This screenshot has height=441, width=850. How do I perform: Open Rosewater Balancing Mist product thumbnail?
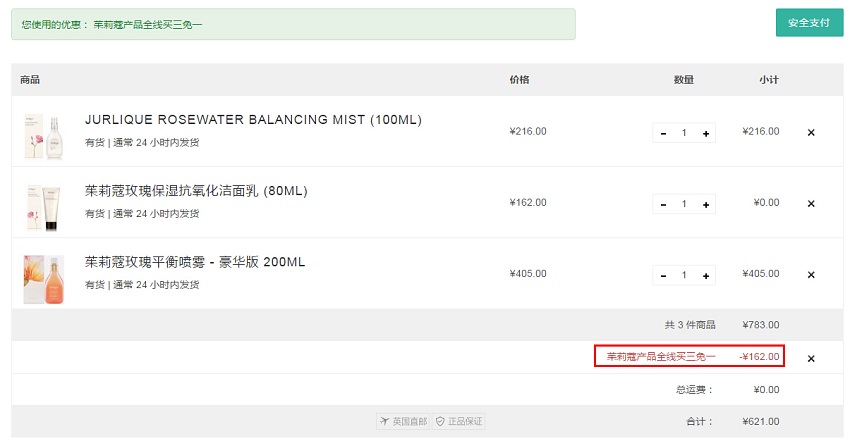pos(44,136)
